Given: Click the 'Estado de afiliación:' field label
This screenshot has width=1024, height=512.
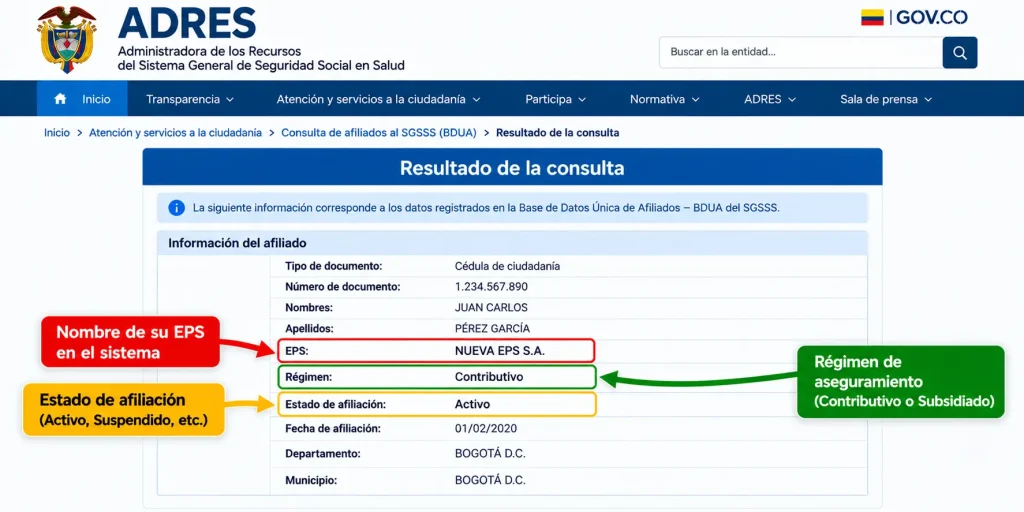Looking at the screenshot, I should (x=336, y=404).
